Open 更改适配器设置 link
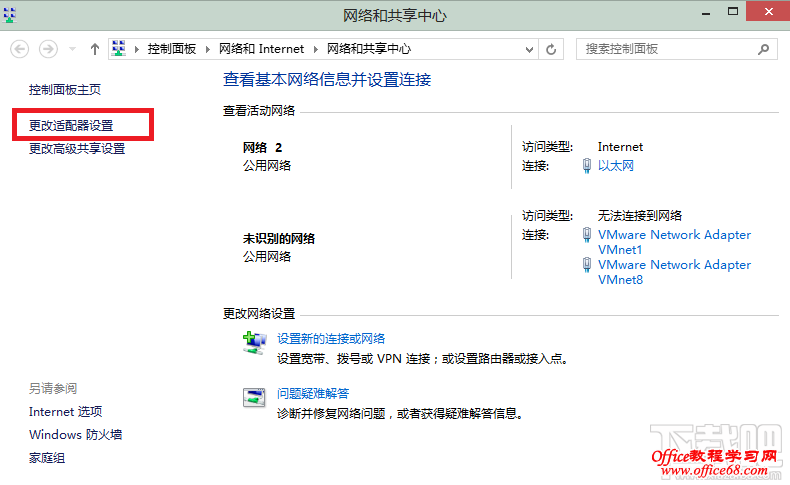The image size is (790, 485). [71, 125]
